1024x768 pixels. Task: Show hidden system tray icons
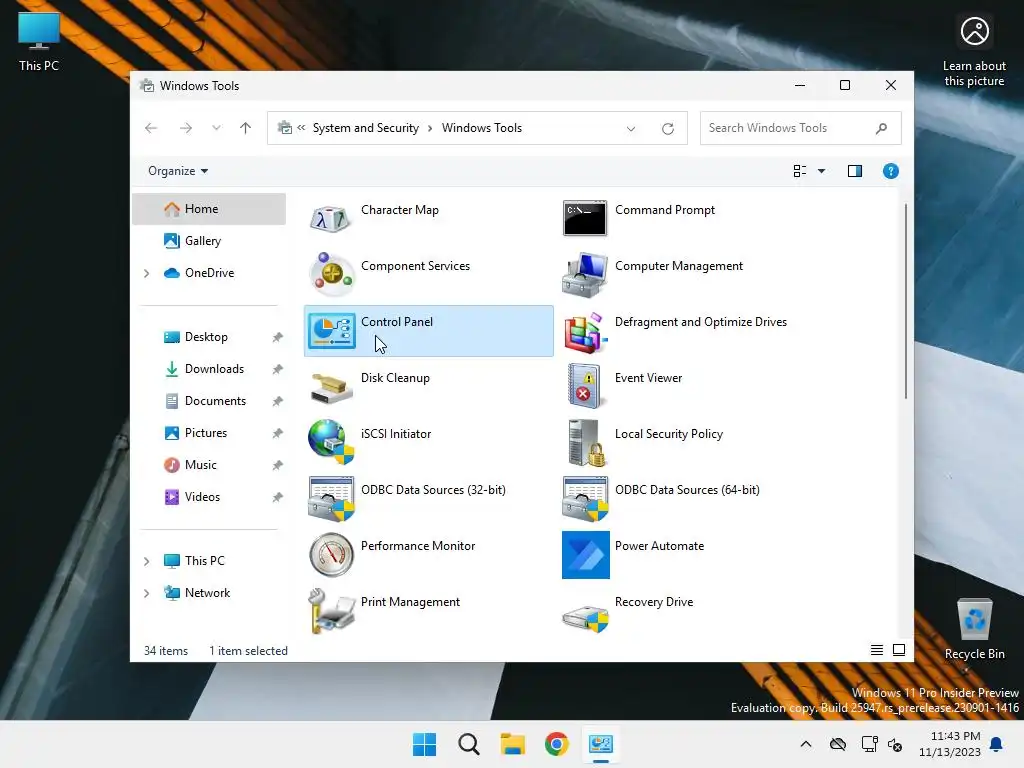[x=806, y=744]
